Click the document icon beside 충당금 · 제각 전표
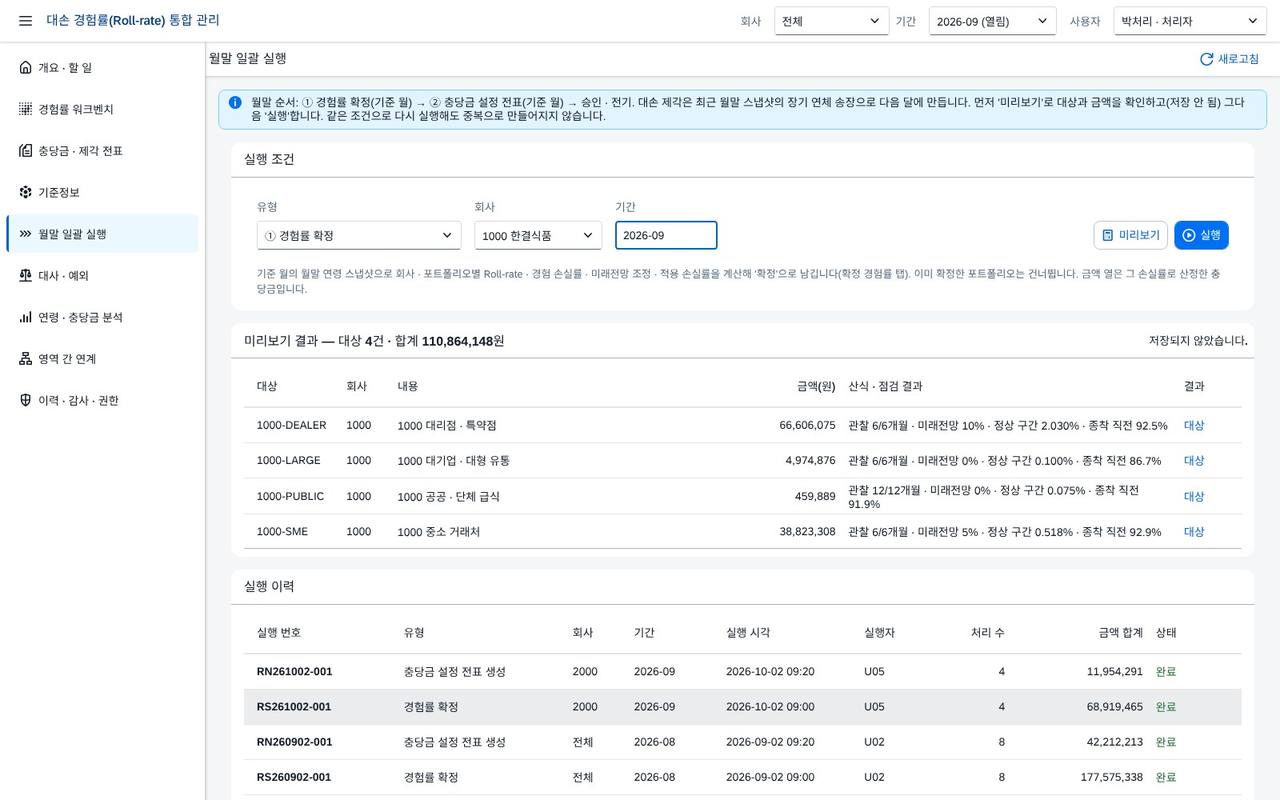1280x800 pixels. click(26, 151)
